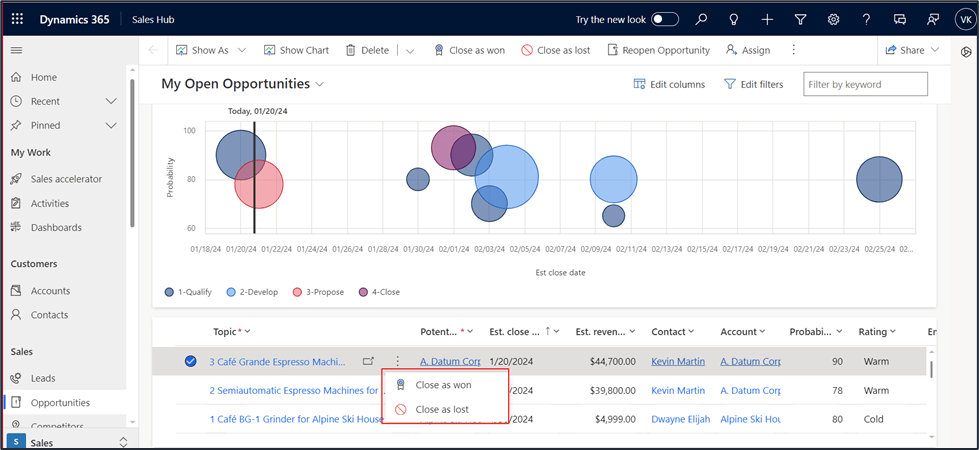Select Close as lost in context menu
Viewport: 979px width, 450px height.
(x=441, y=409)
